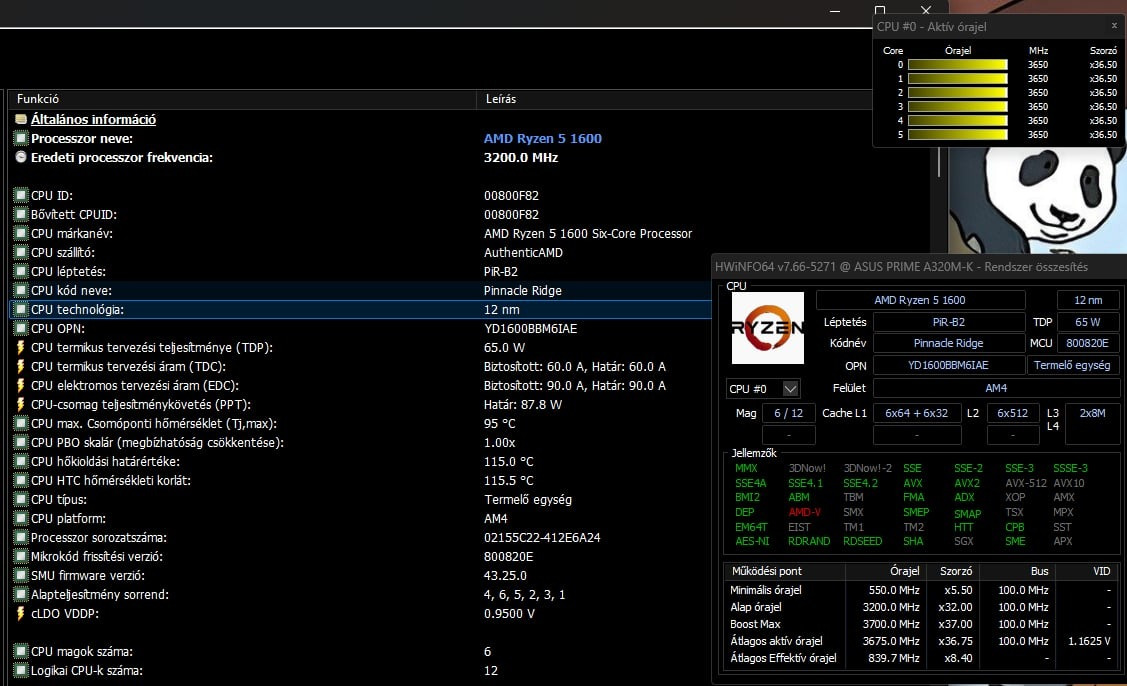Click the 6 / 12 Mag field
This screenshot has width=1127, height=686.
tap(788, 413)
